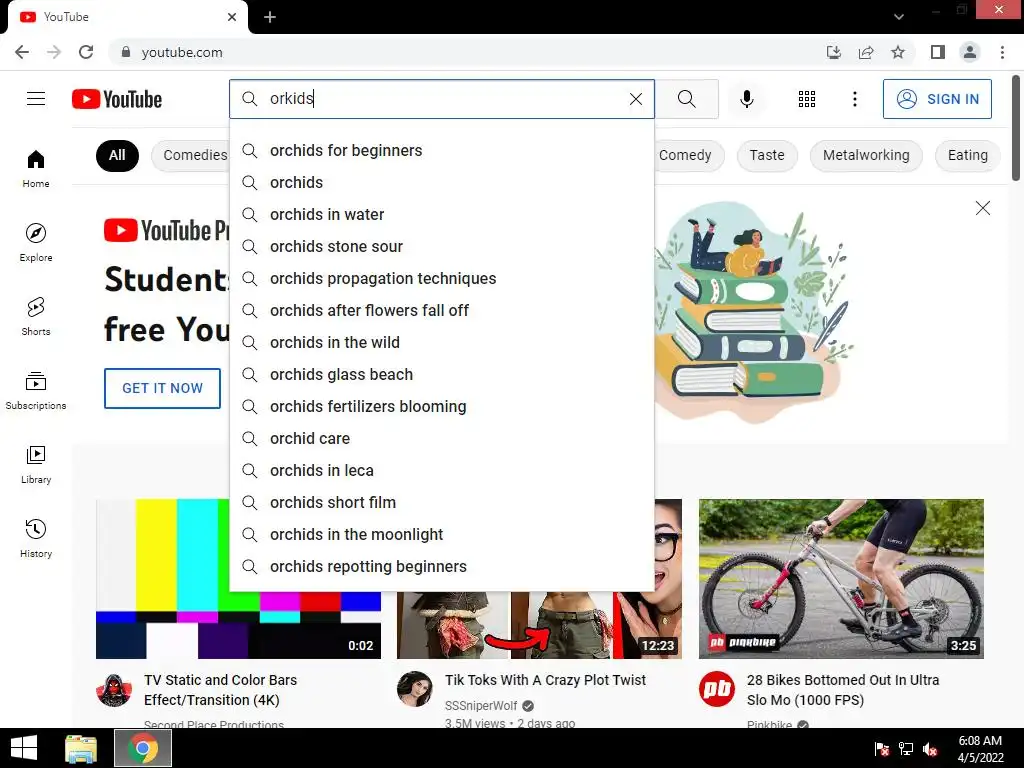
Task: Open Library in the sidebar
Action: pyautogui.click(x=36, y=464)
